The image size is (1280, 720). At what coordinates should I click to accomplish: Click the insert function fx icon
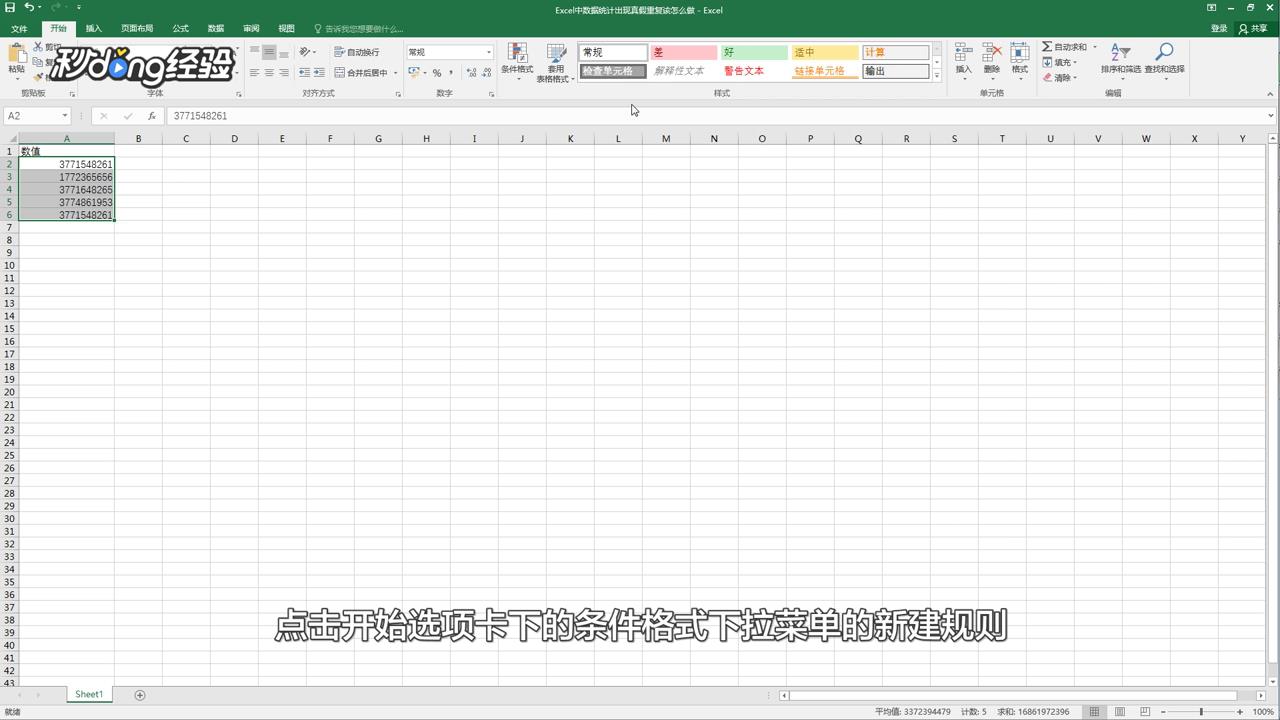(152, 116)
